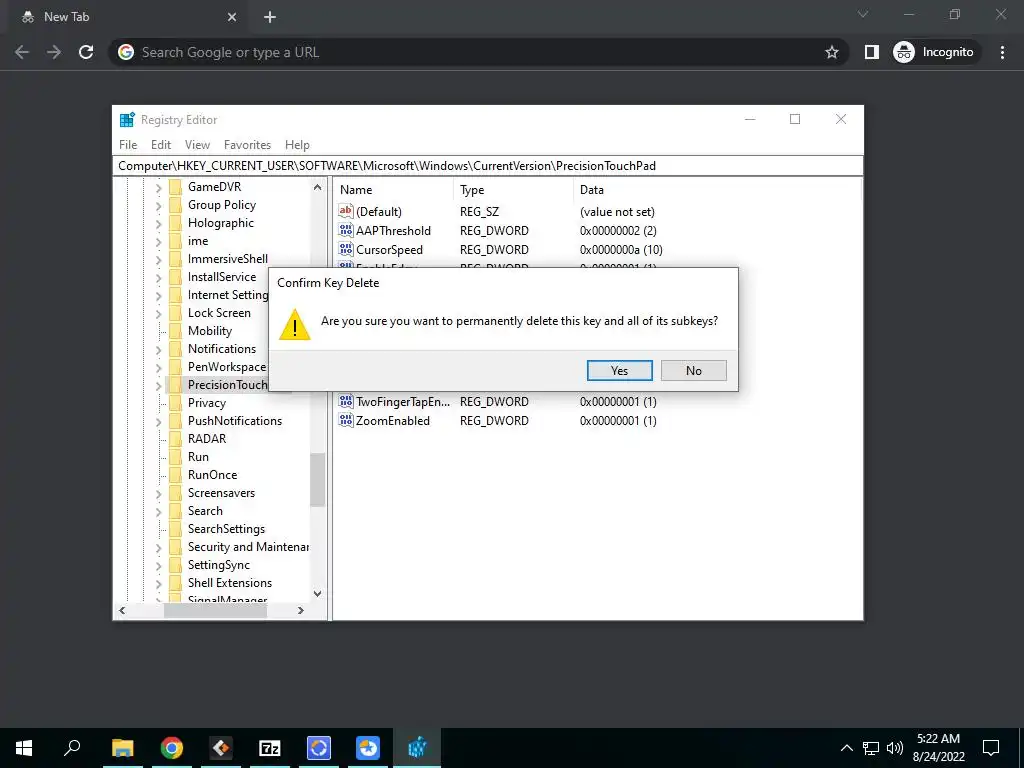Open the Help menu in Registry Editor

pyautogui.click(x=297, y=145)
